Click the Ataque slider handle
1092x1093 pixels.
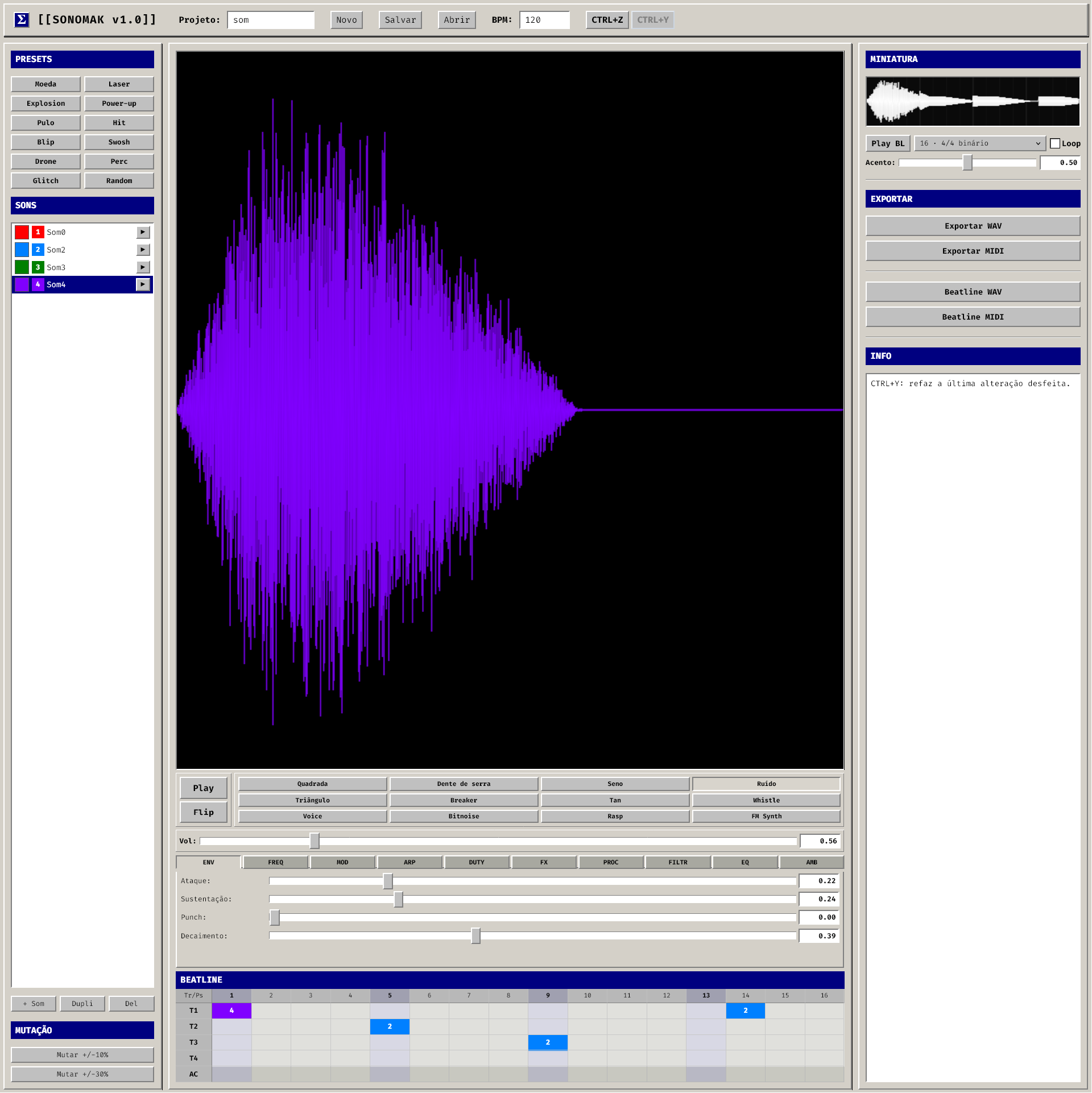(388, 881)
